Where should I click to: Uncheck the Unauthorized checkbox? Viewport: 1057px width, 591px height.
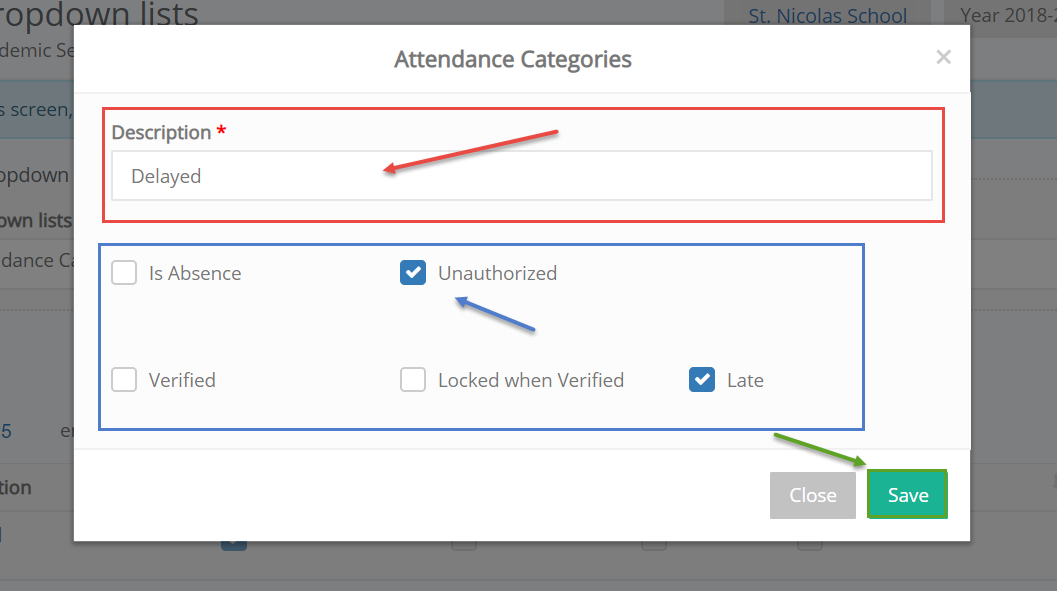(413, 273)
